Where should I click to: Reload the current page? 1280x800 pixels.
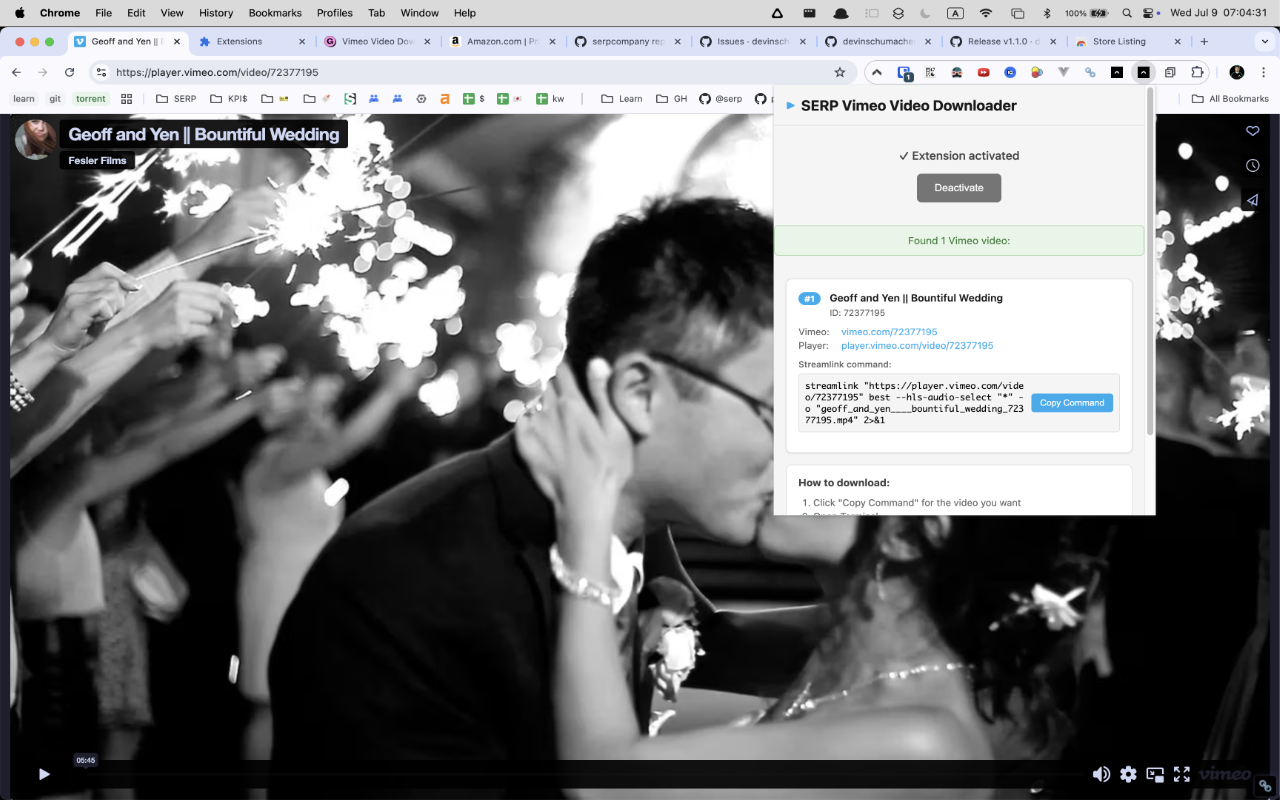click(69, 72)
